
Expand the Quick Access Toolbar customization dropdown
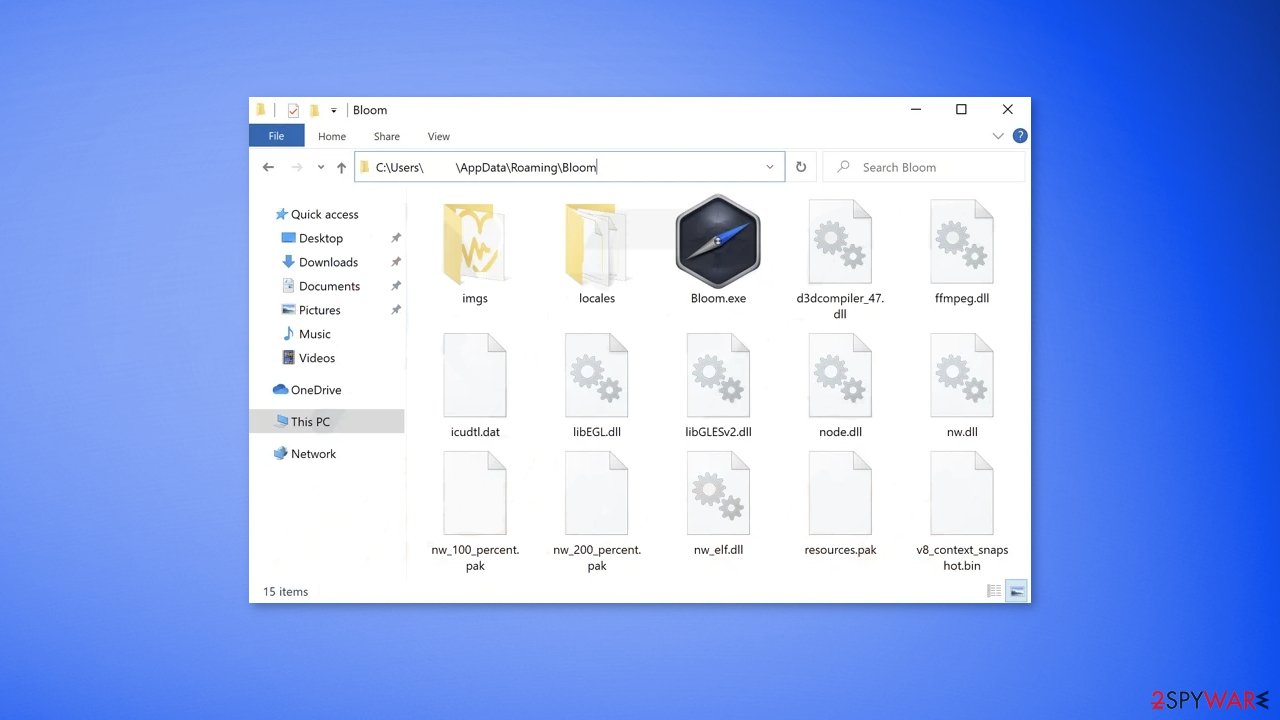coord(333,110)
